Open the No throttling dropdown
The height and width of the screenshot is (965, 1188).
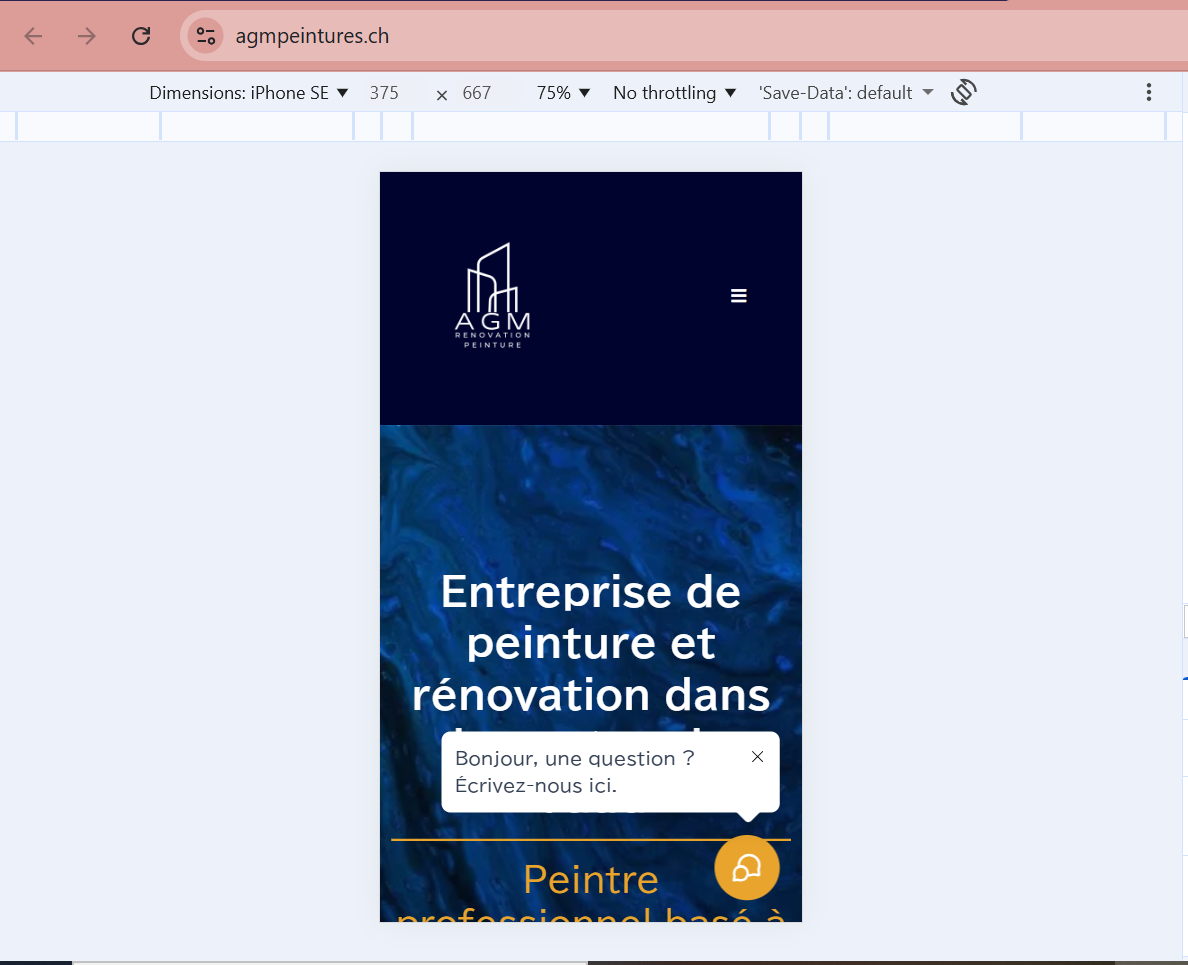pos(674,92)
